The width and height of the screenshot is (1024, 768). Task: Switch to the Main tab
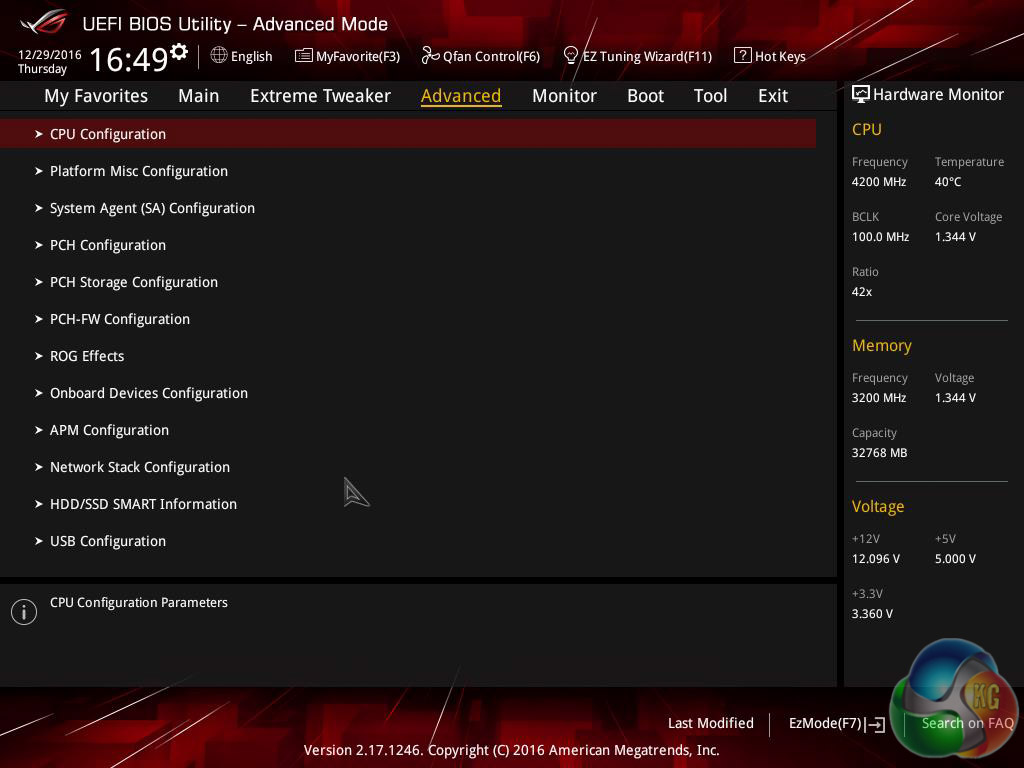pos(199,96)
